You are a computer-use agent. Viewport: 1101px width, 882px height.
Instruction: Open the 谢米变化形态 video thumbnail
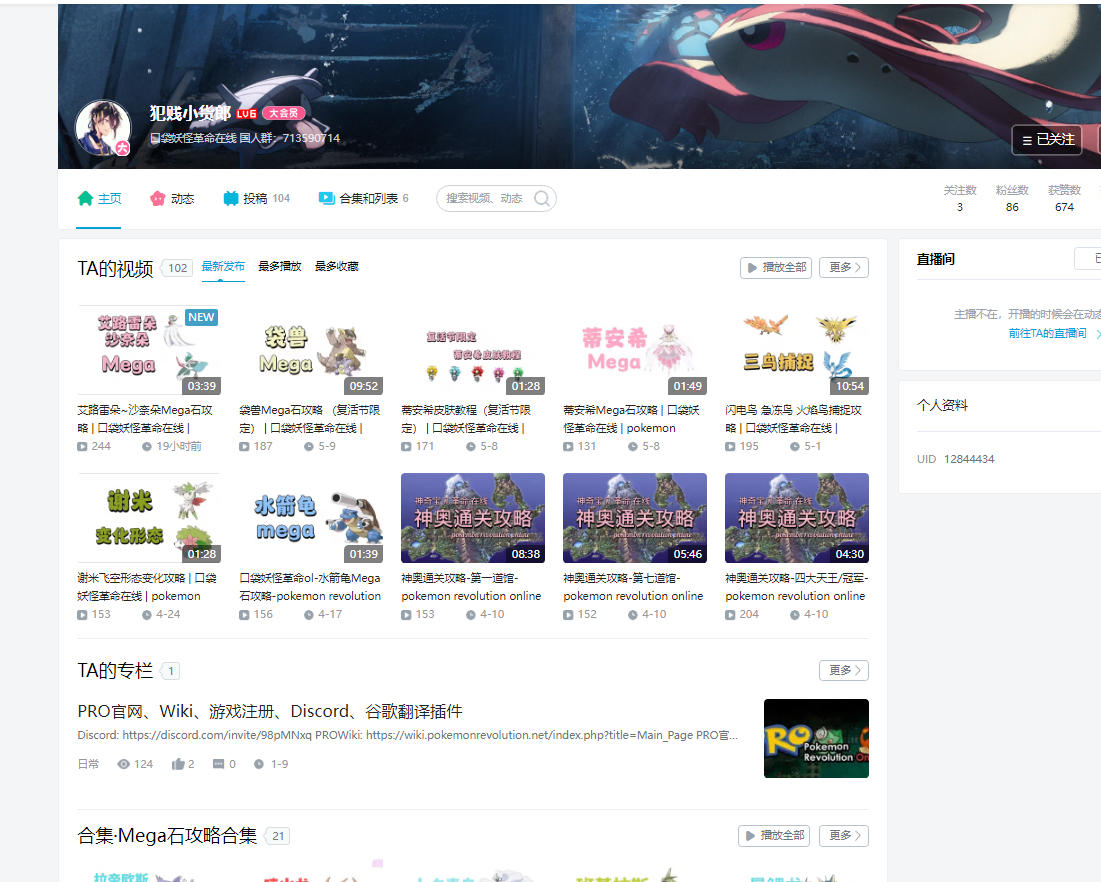pyautogui.click(x=149, y=518)
